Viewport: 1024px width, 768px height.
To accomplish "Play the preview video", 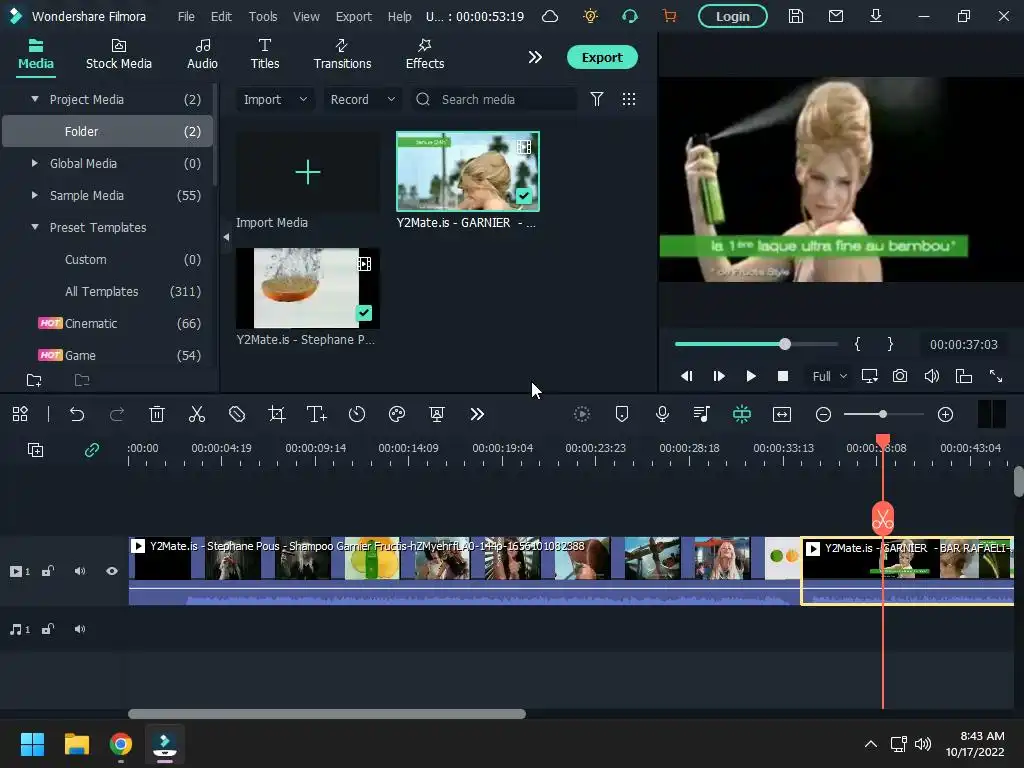I will [x=751, y=376].
